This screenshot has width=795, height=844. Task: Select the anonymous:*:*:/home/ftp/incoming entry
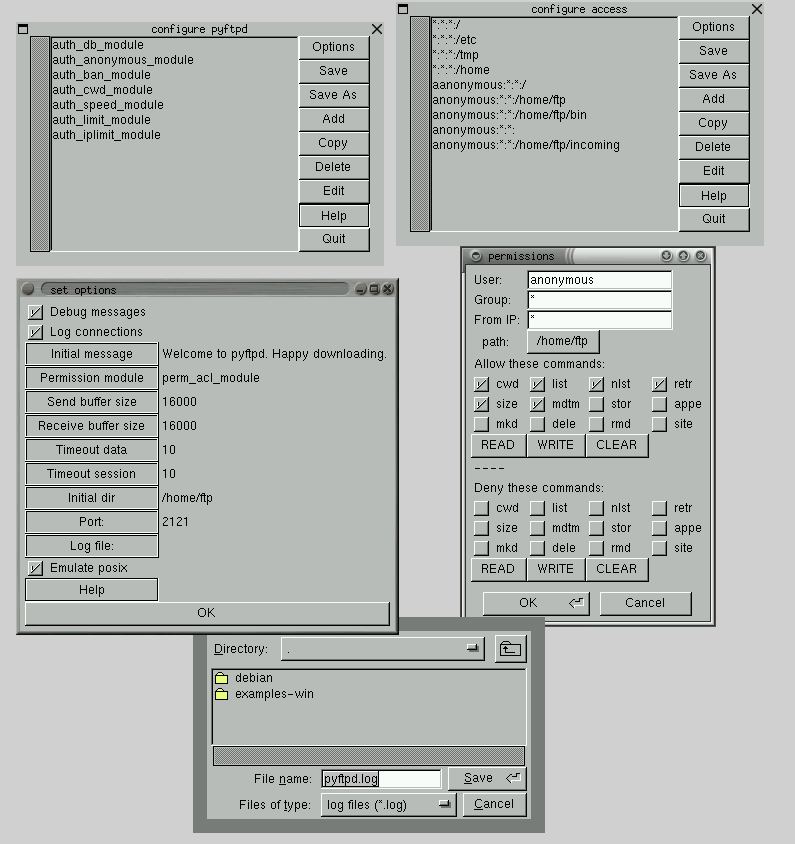526,145
